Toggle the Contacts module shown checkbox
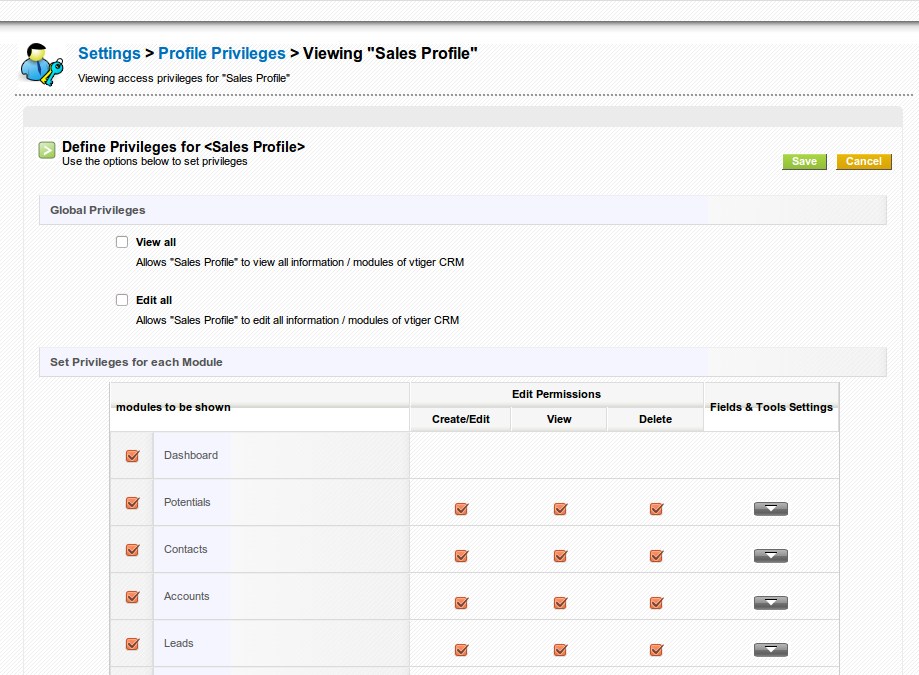The image size is (919, 675). [x=132, y=550]
